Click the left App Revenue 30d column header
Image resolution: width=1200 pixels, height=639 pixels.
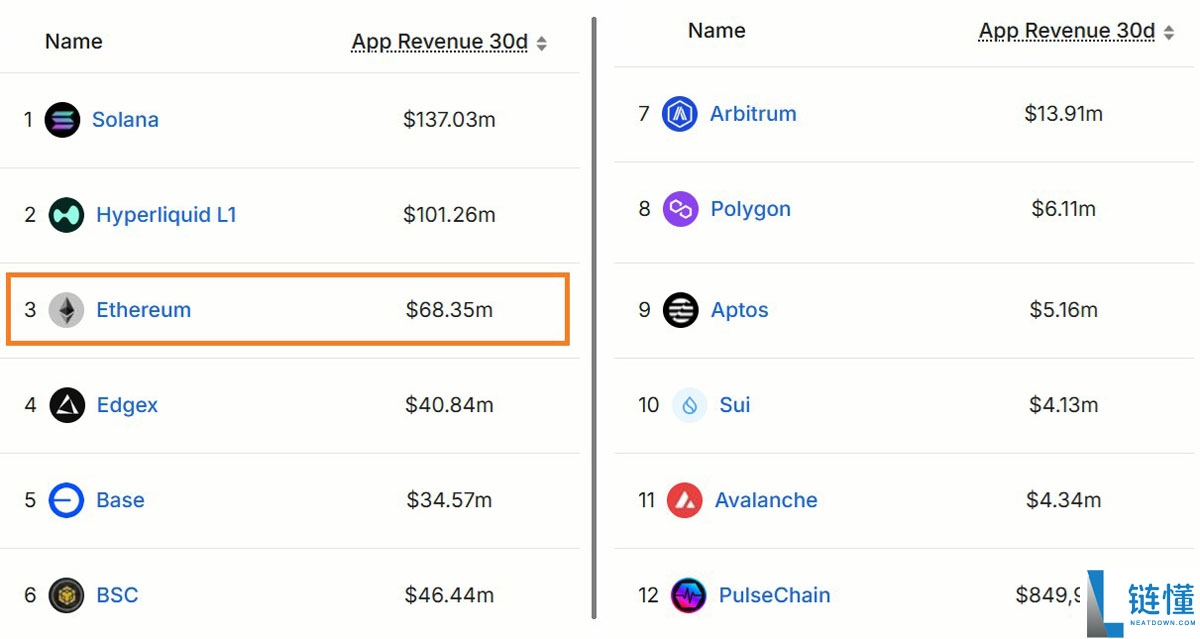click(439, 42)
